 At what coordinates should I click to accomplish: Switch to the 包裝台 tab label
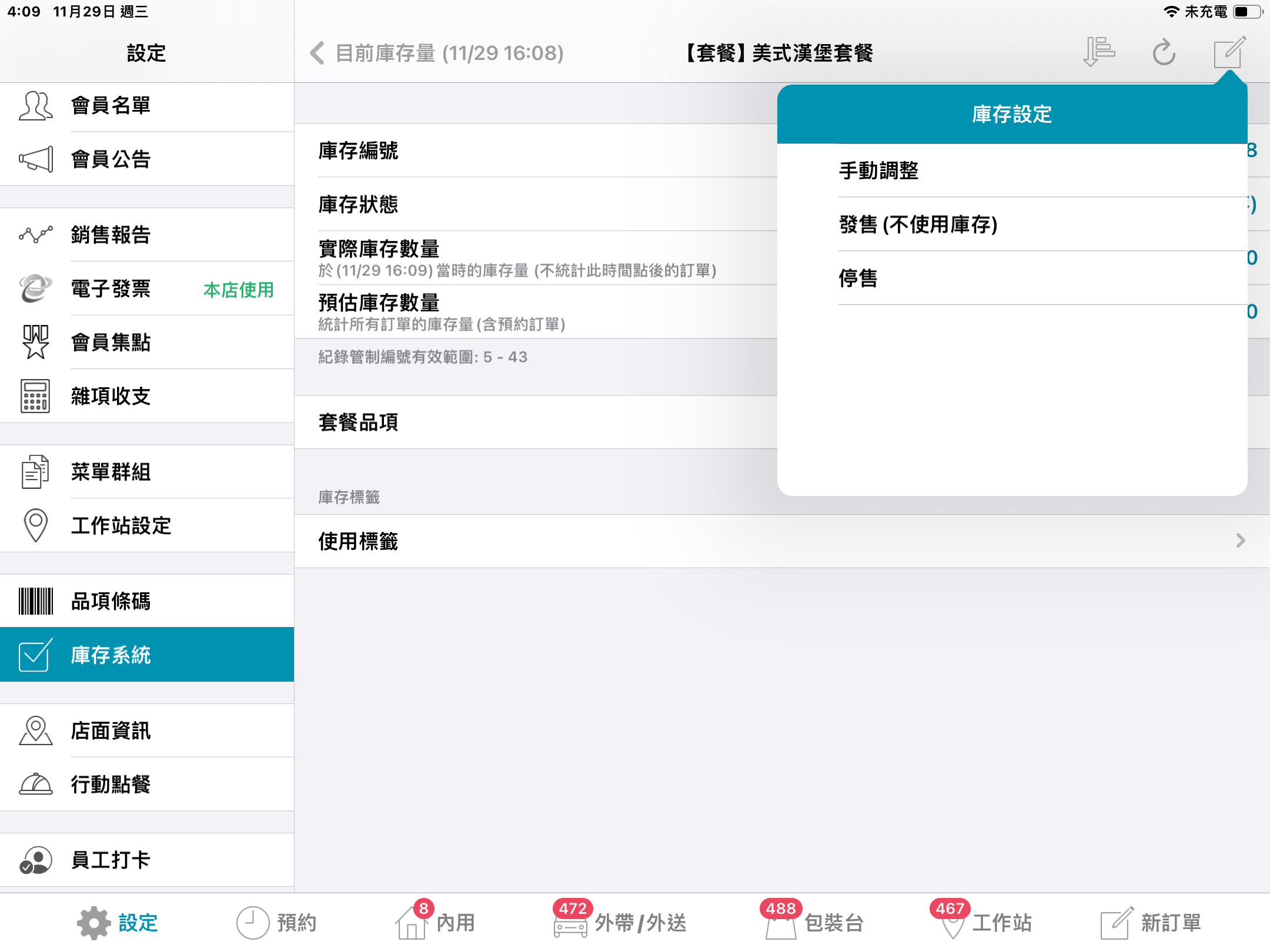834,923
